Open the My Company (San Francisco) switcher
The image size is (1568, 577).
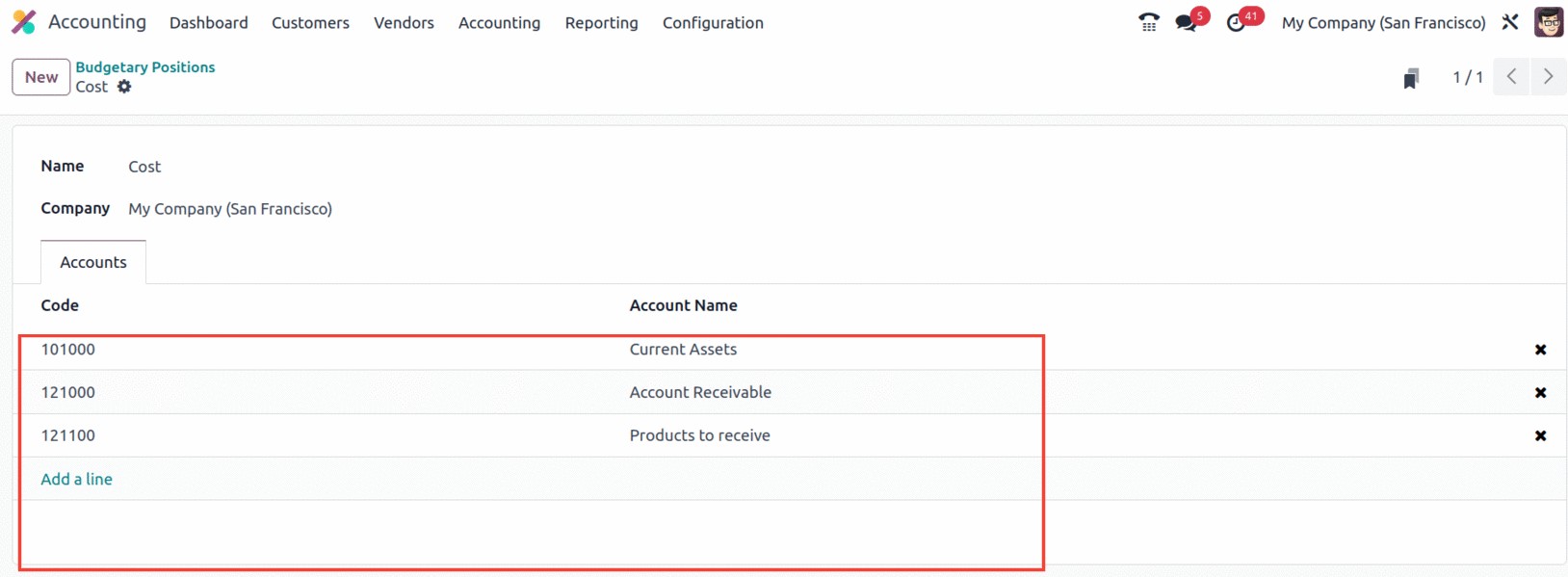1383,22
